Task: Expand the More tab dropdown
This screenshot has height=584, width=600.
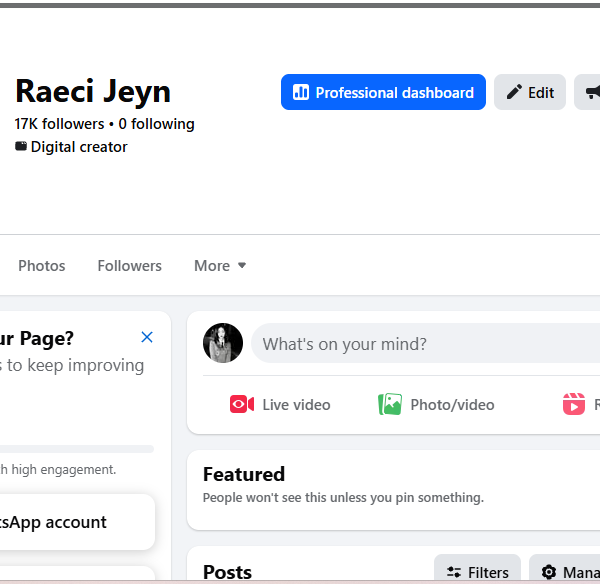Action: [220, 266]
